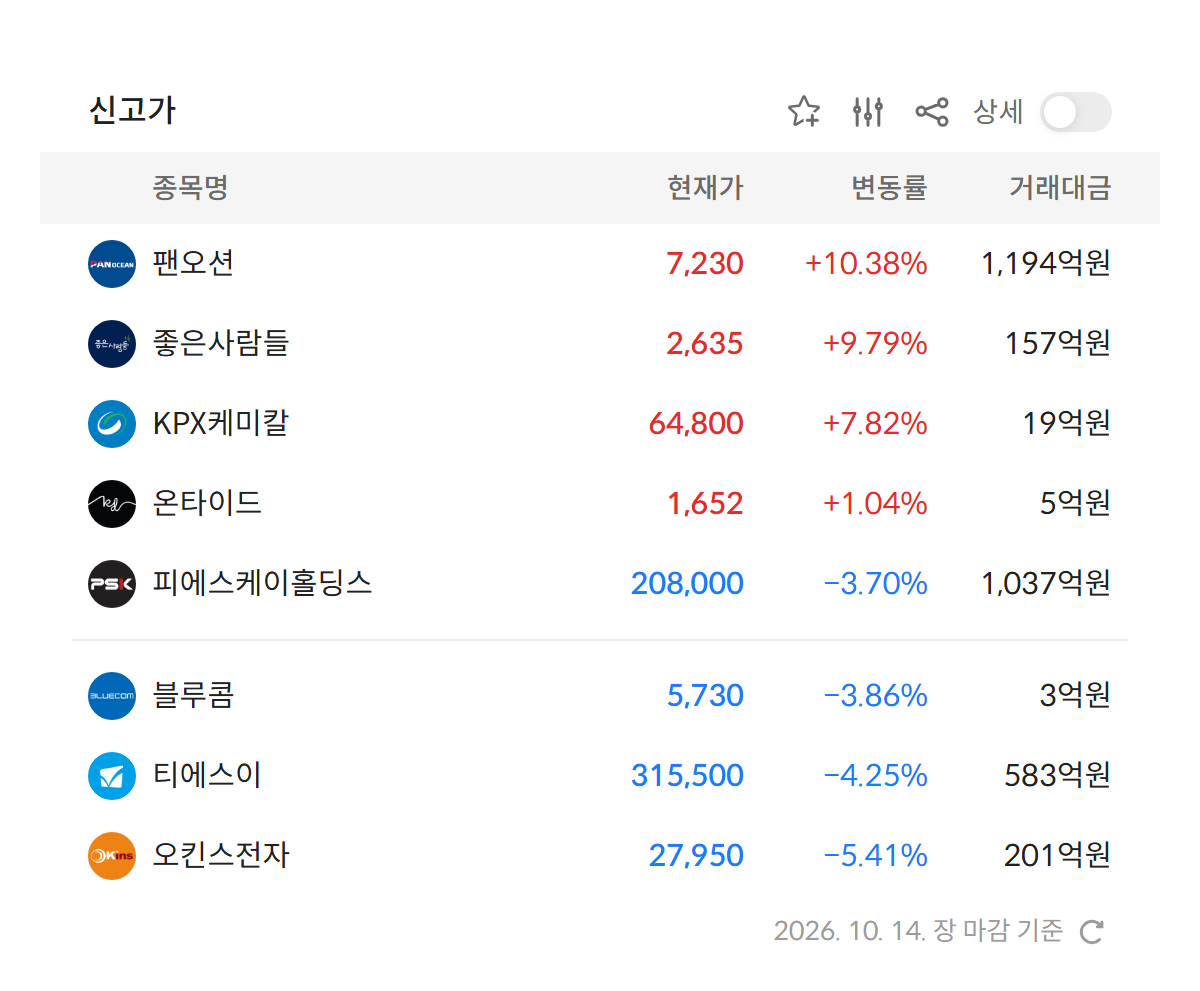Open the 팬오션 stock name

coord(193,264)
